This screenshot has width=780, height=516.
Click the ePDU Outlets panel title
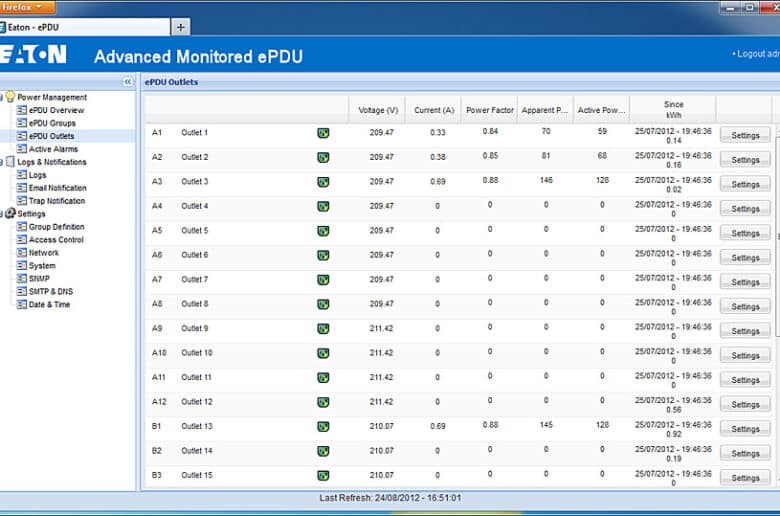pos(171,82)
